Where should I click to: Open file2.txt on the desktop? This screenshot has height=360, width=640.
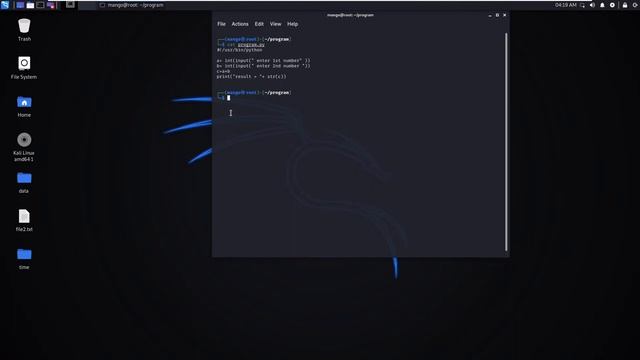tap(24, 220)
